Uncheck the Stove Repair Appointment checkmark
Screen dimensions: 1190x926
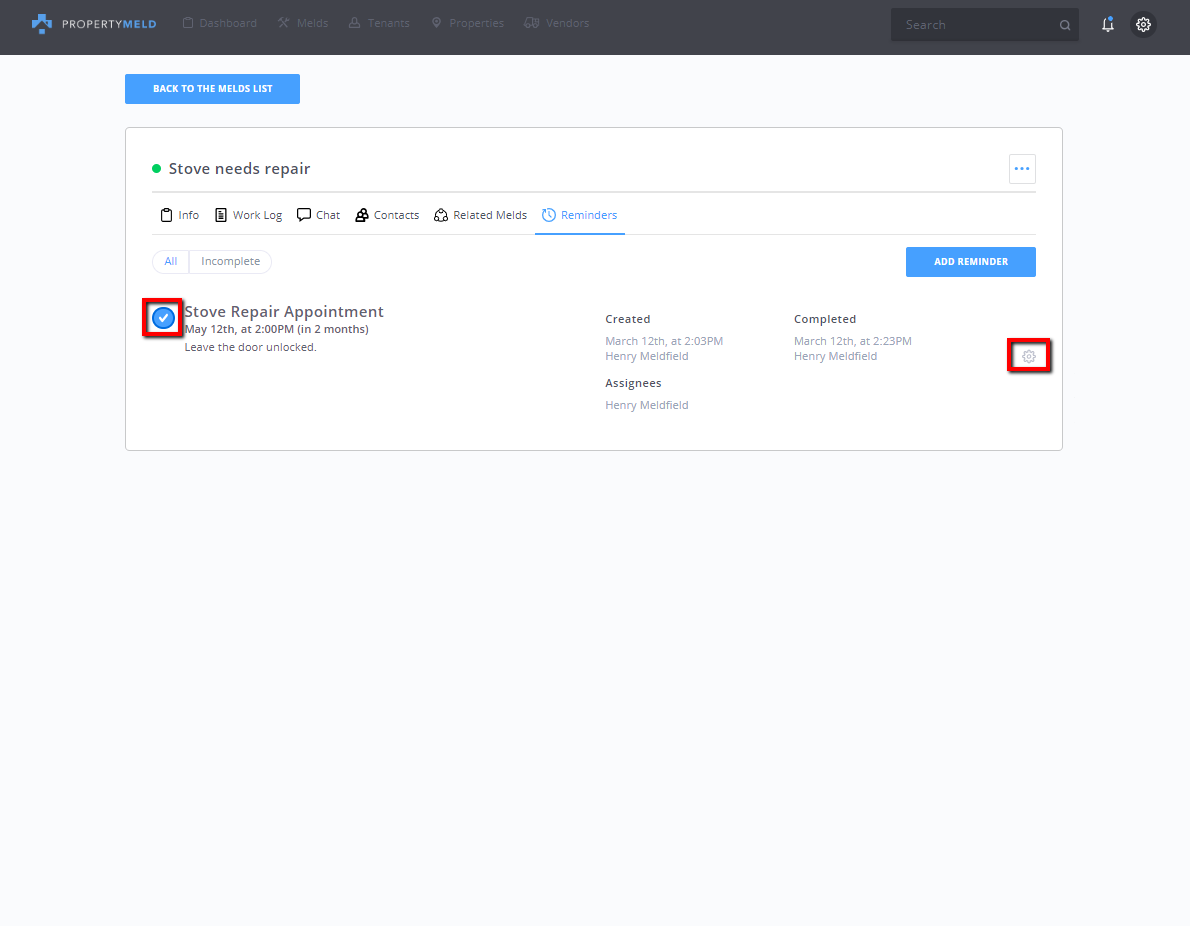pos(163,318)
